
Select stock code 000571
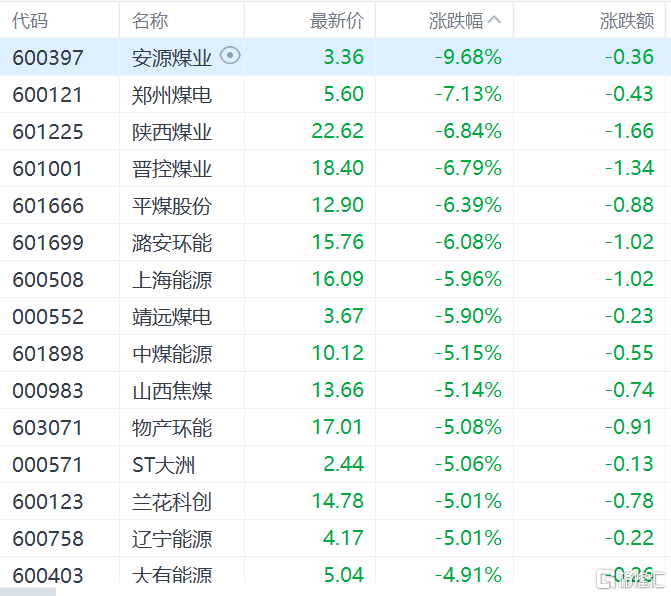point(48,465)
